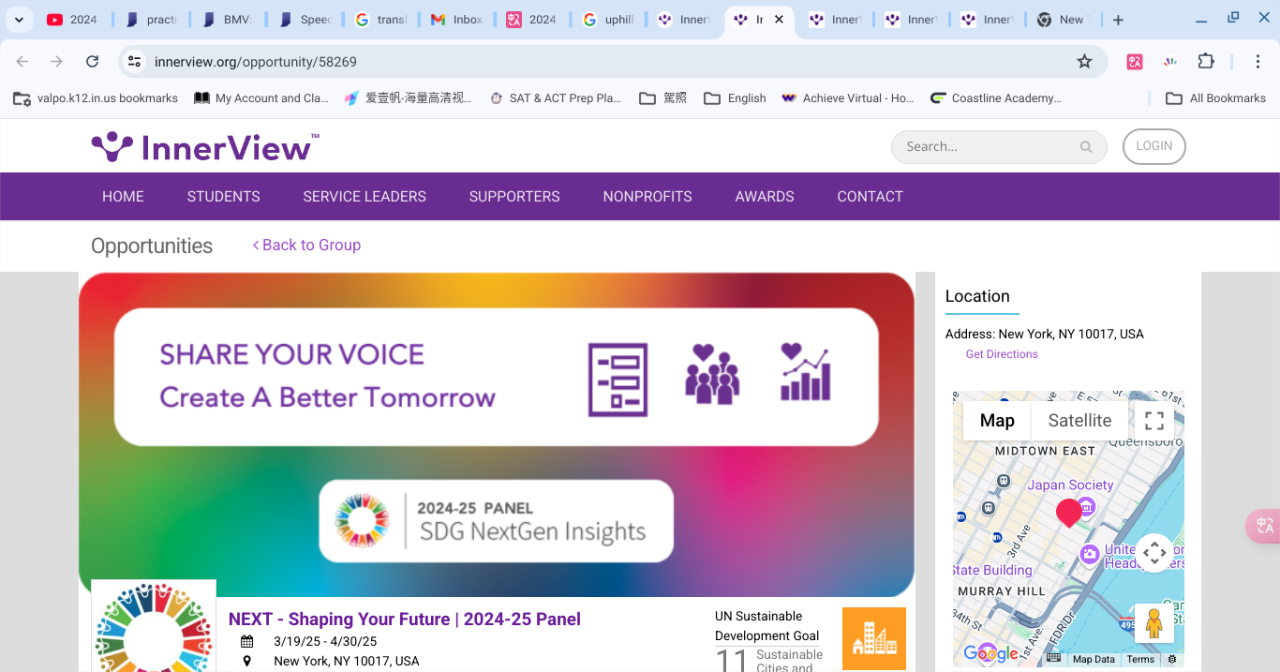Open the tab search dropdown arrow

point(18,20)
